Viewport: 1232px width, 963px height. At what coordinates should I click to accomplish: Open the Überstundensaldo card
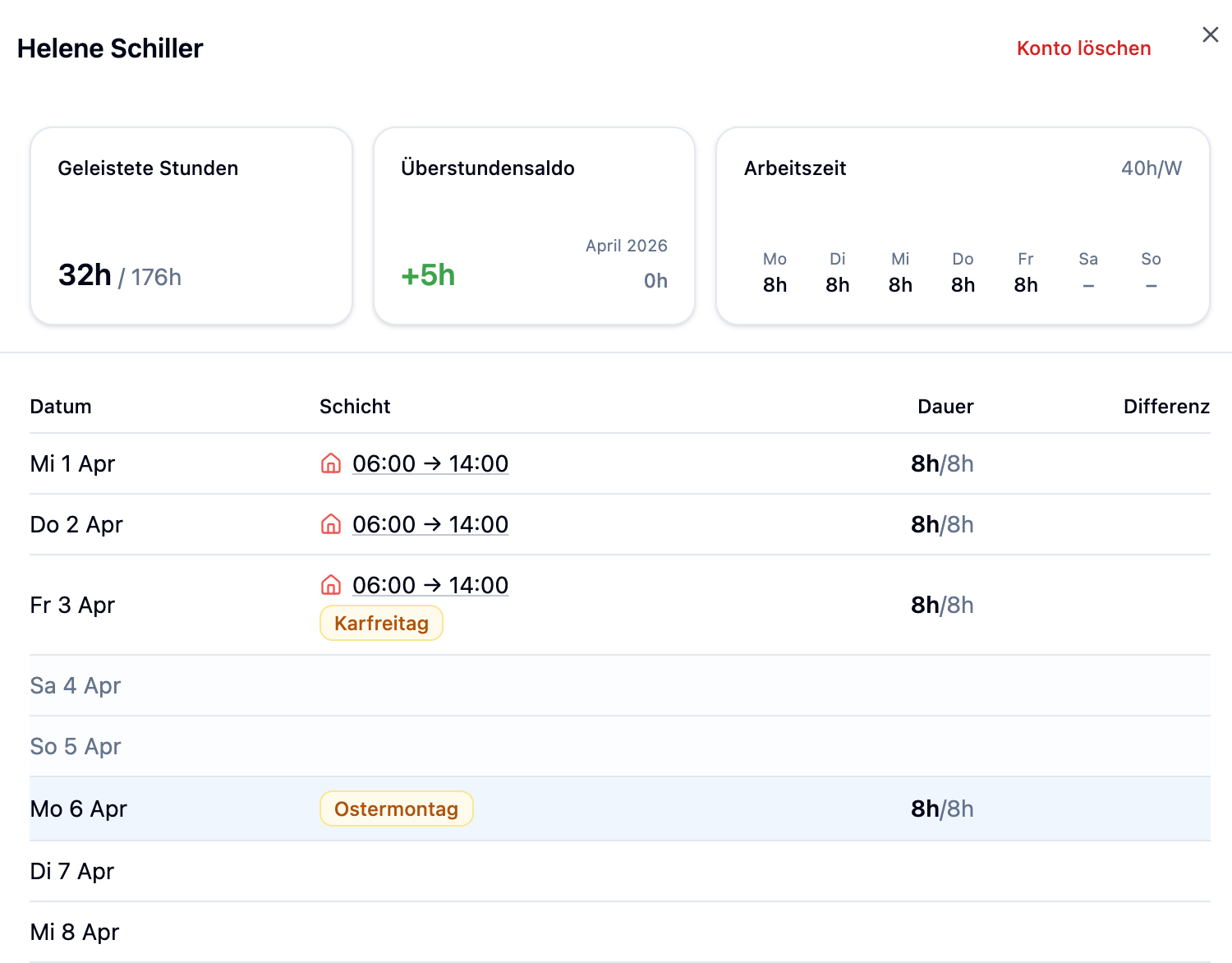point(534,226)
